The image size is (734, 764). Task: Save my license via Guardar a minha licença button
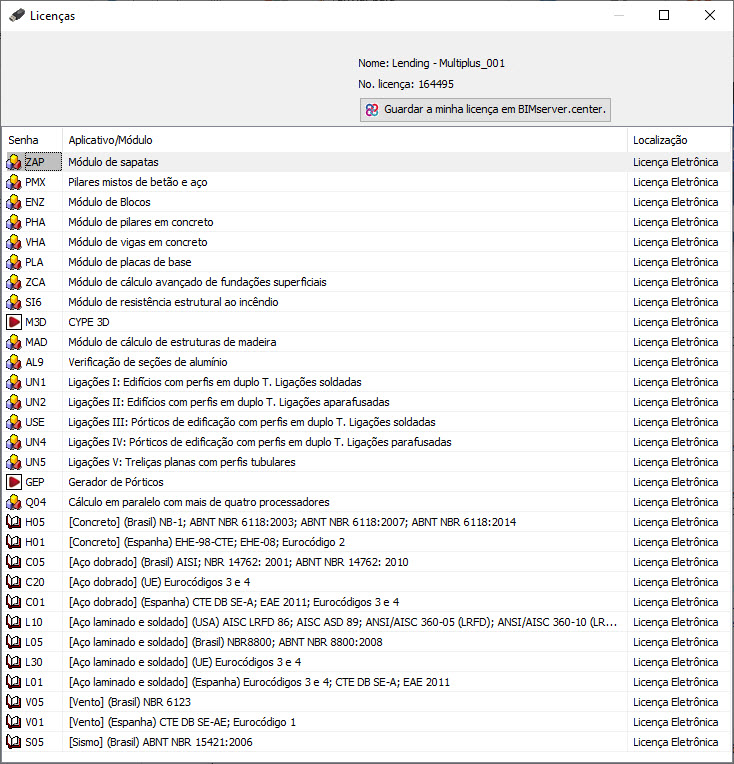[485, 110]
